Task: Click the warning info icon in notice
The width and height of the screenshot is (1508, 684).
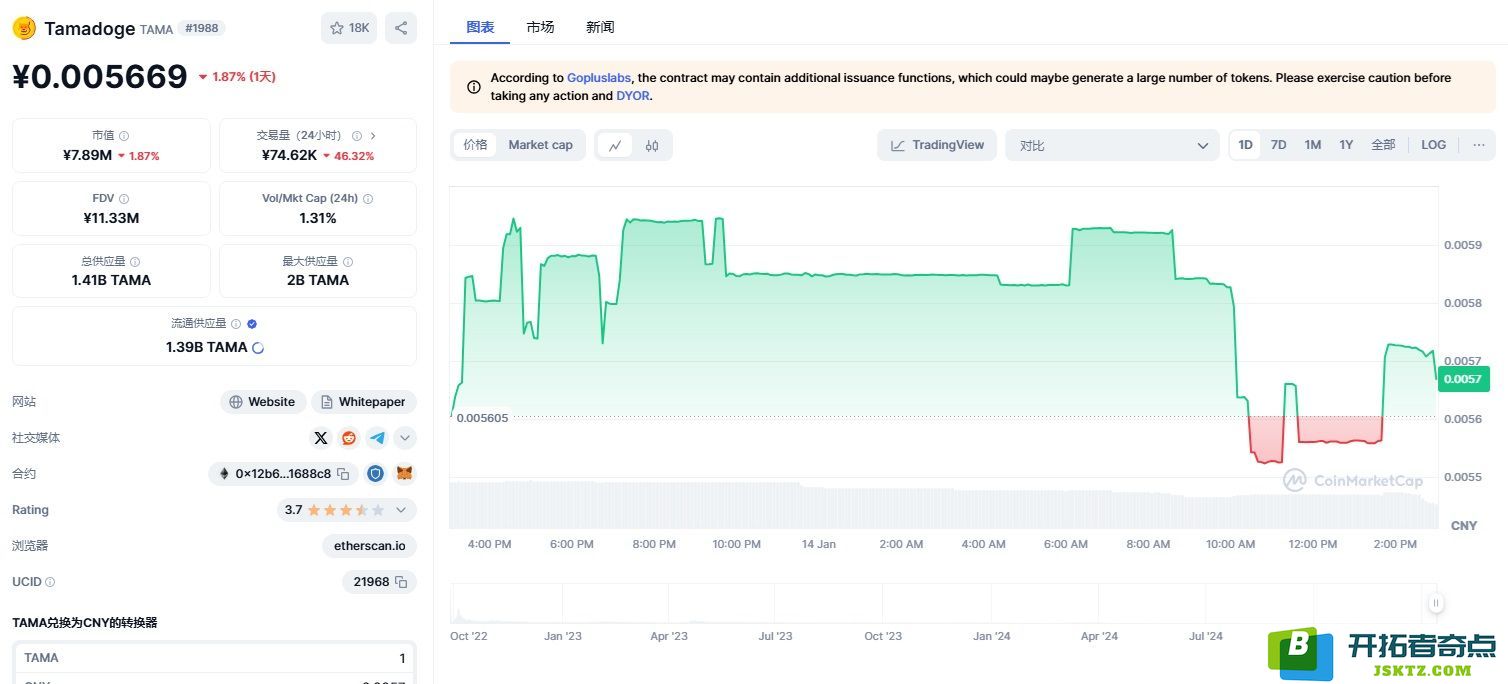Action: [474, 87]
